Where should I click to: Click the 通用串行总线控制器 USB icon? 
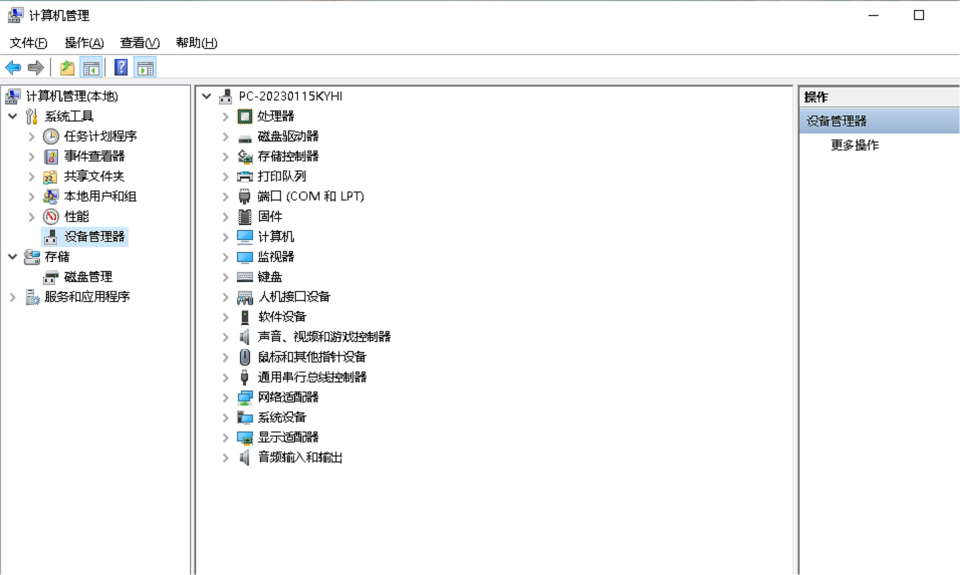245,377
